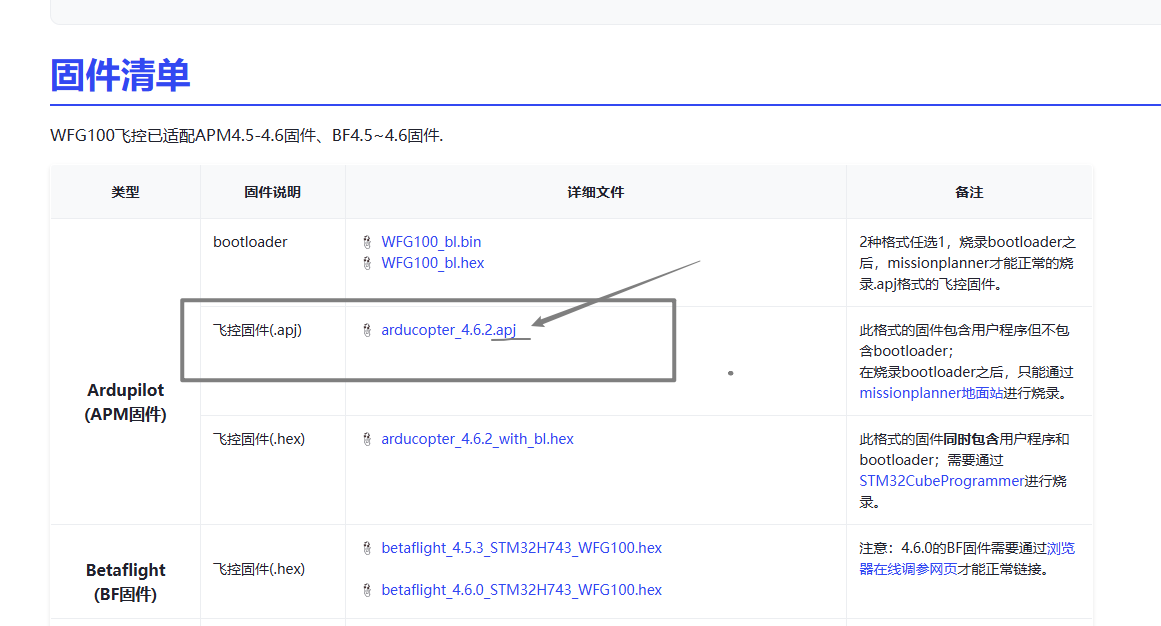Click the attachment icon beside betaflight_4.5.3 file

(367, 548)
